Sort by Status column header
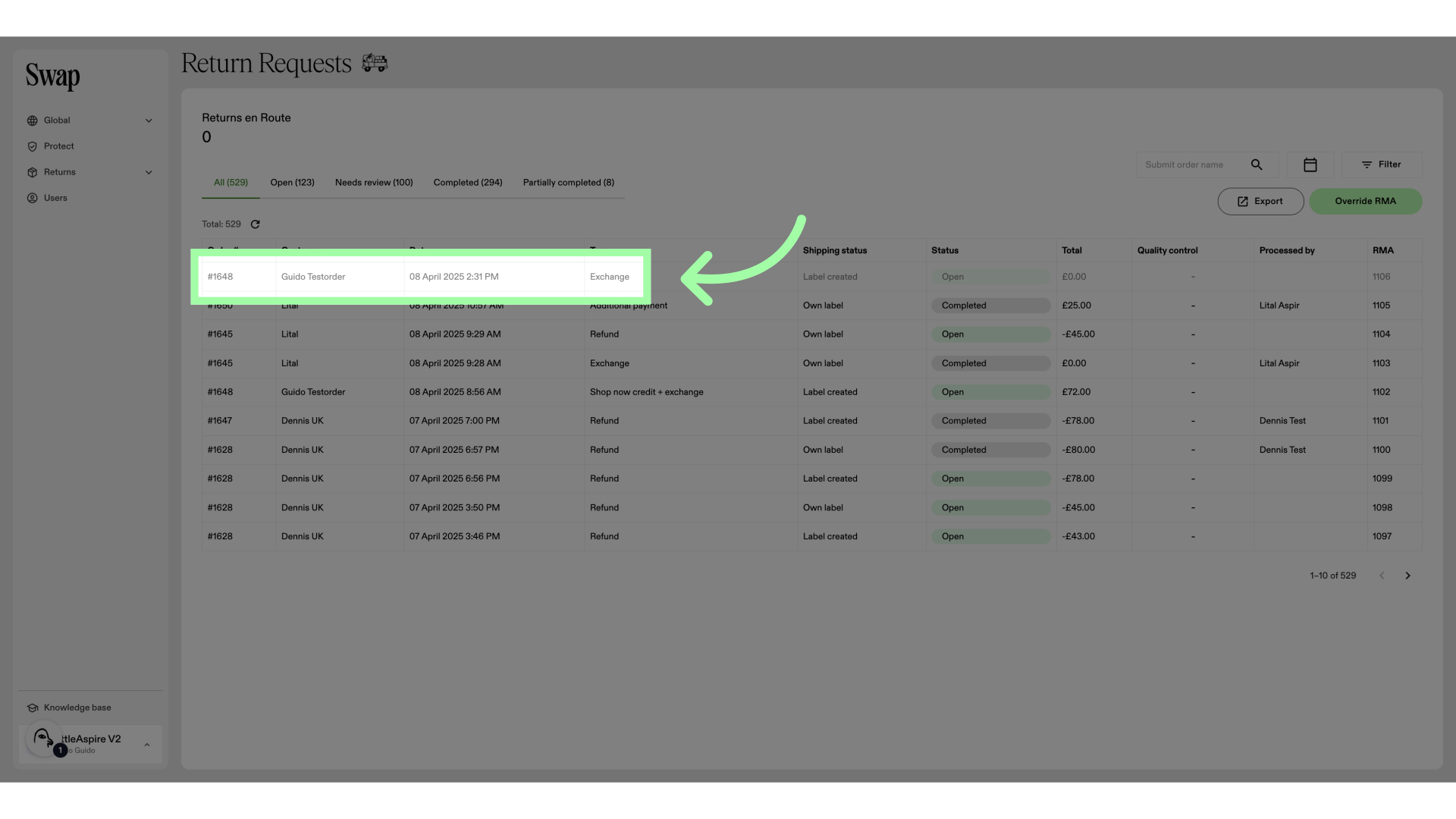1456x819 pixels. [x=944, y=250]
